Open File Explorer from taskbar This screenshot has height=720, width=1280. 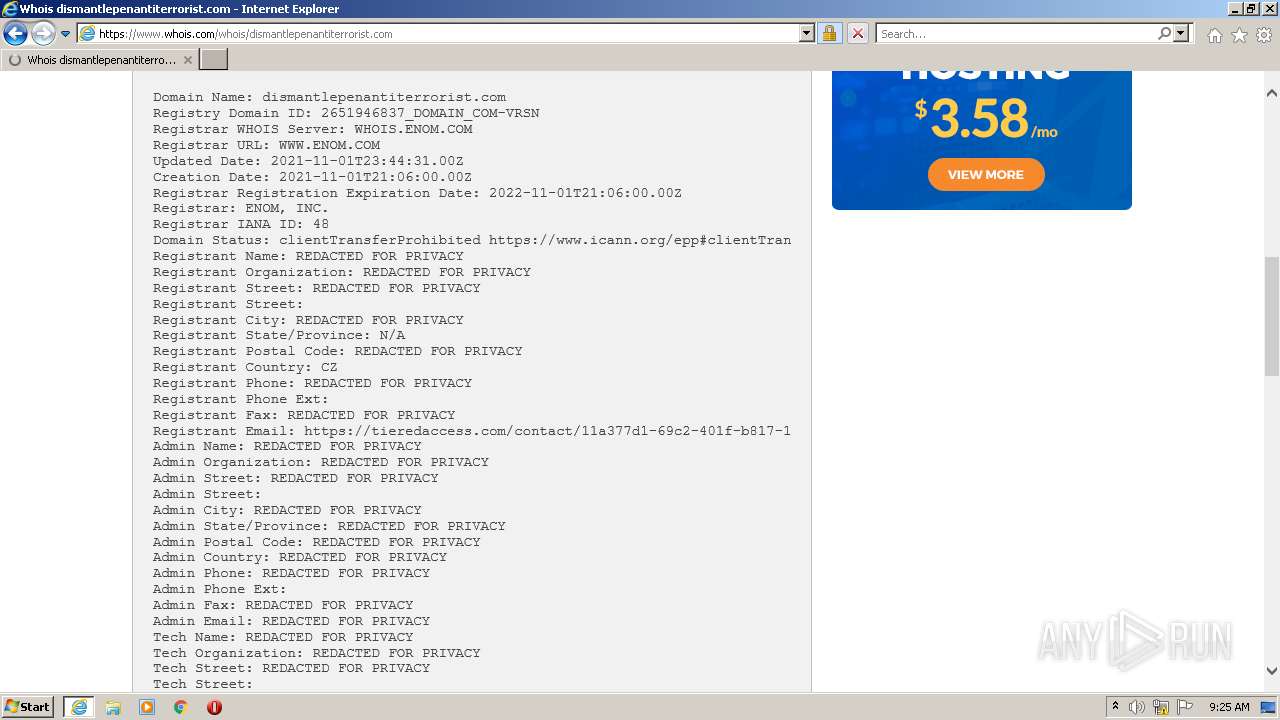pos(113,707)
